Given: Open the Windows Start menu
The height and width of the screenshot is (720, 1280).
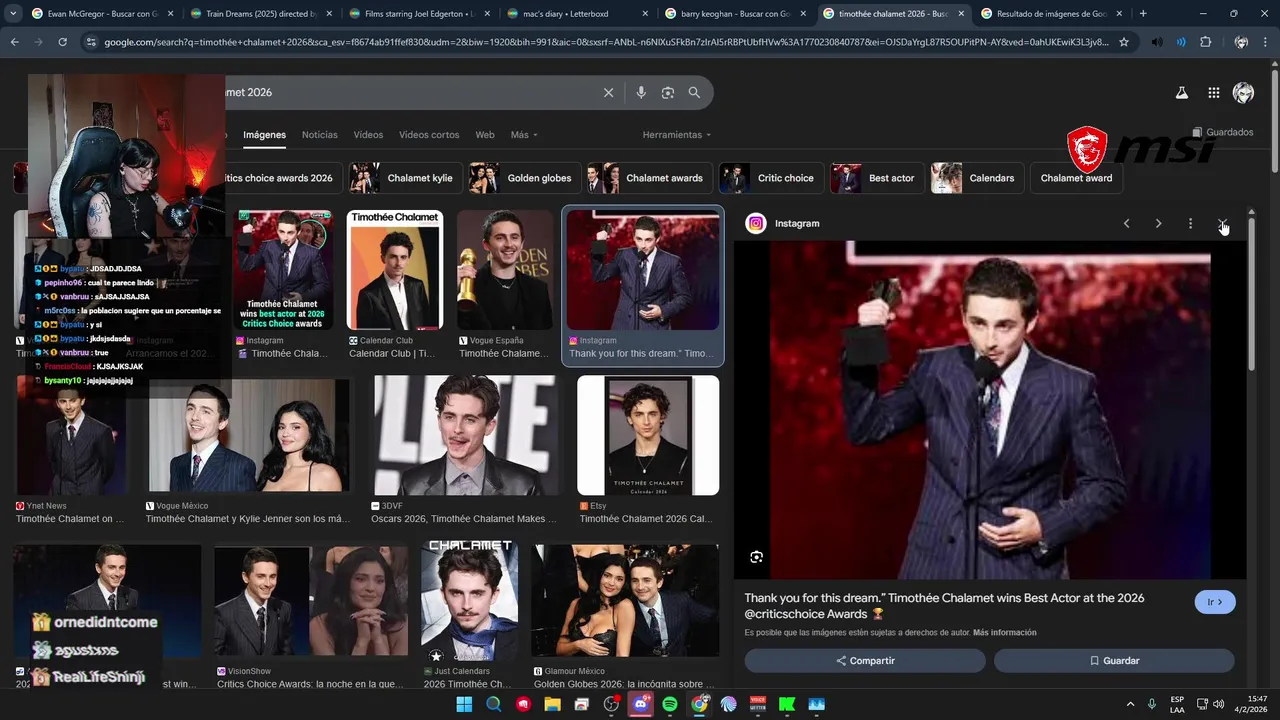Looking at the screenshot, I should pyautogui.click(x=464, y=704).
